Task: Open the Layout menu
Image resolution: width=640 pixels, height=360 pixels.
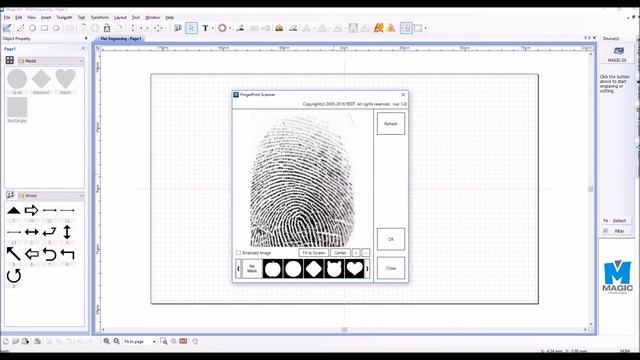Action: pos(120,18)
